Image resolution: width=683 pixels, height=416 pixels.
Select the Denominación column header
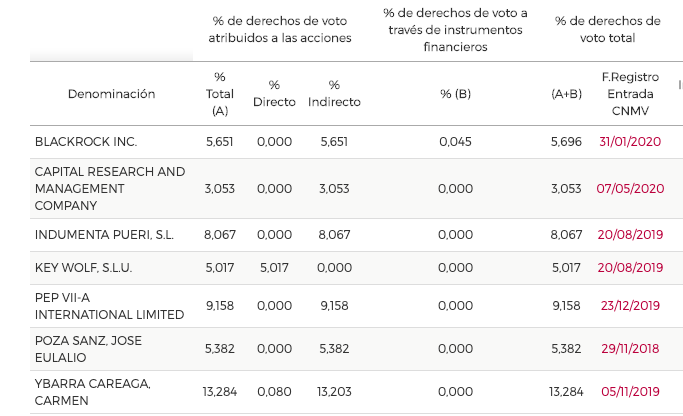[x=112, y=94]
